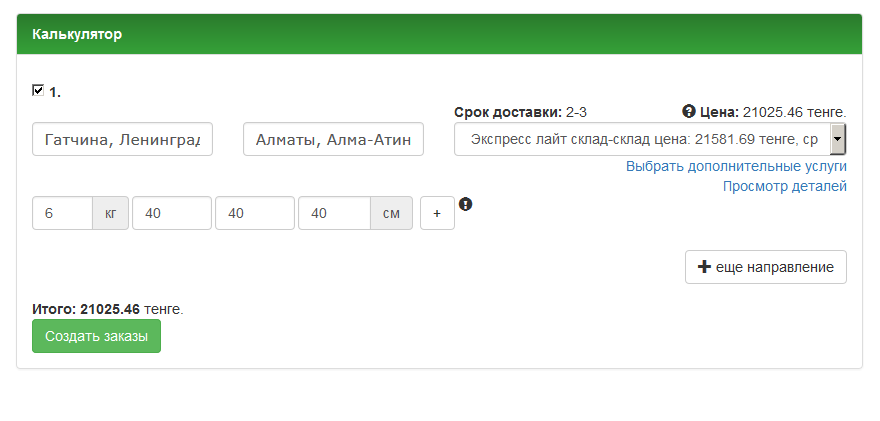Focus the Алматы destination city field
The image size is (880, 421).
tap(333, 140)
